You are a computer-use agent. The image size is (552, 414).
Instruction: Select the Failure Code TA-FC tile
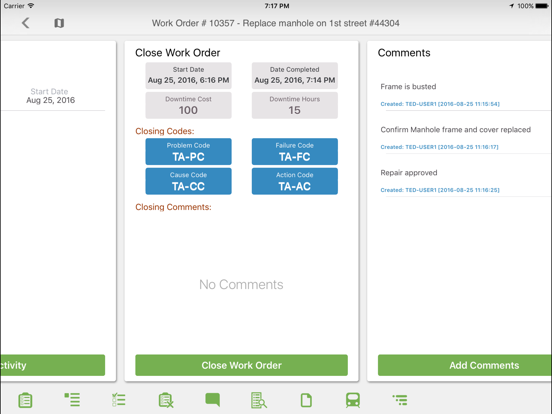[x=295, y=151]
